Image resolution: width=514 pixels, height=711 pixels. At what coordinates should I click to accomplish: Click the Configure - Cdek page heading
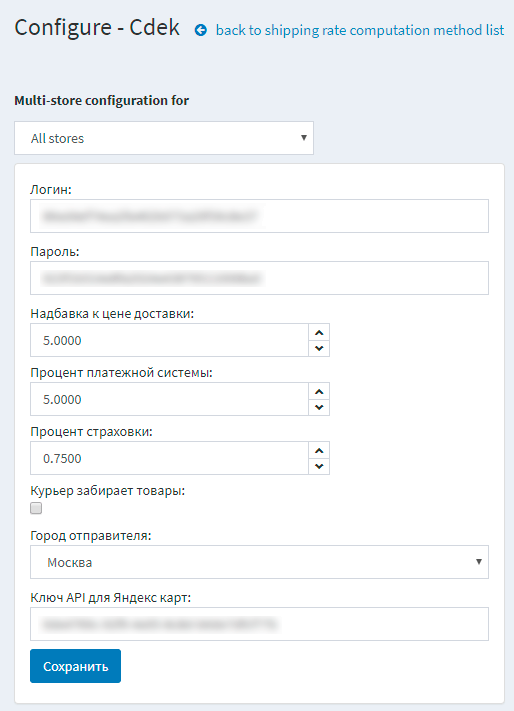pyautogui.click(x=97, y=28)
